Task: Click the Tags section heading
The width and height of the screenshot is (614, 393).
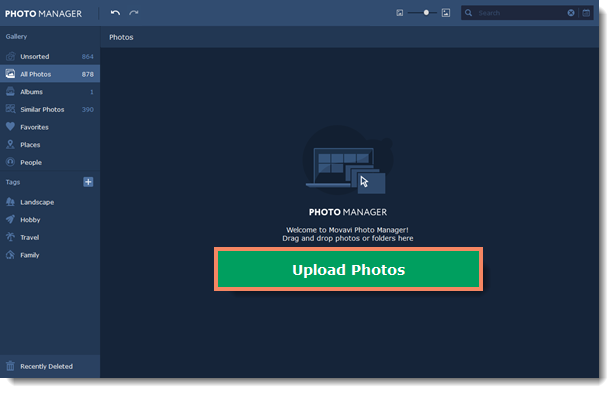Action: click(x=13, y=182)
